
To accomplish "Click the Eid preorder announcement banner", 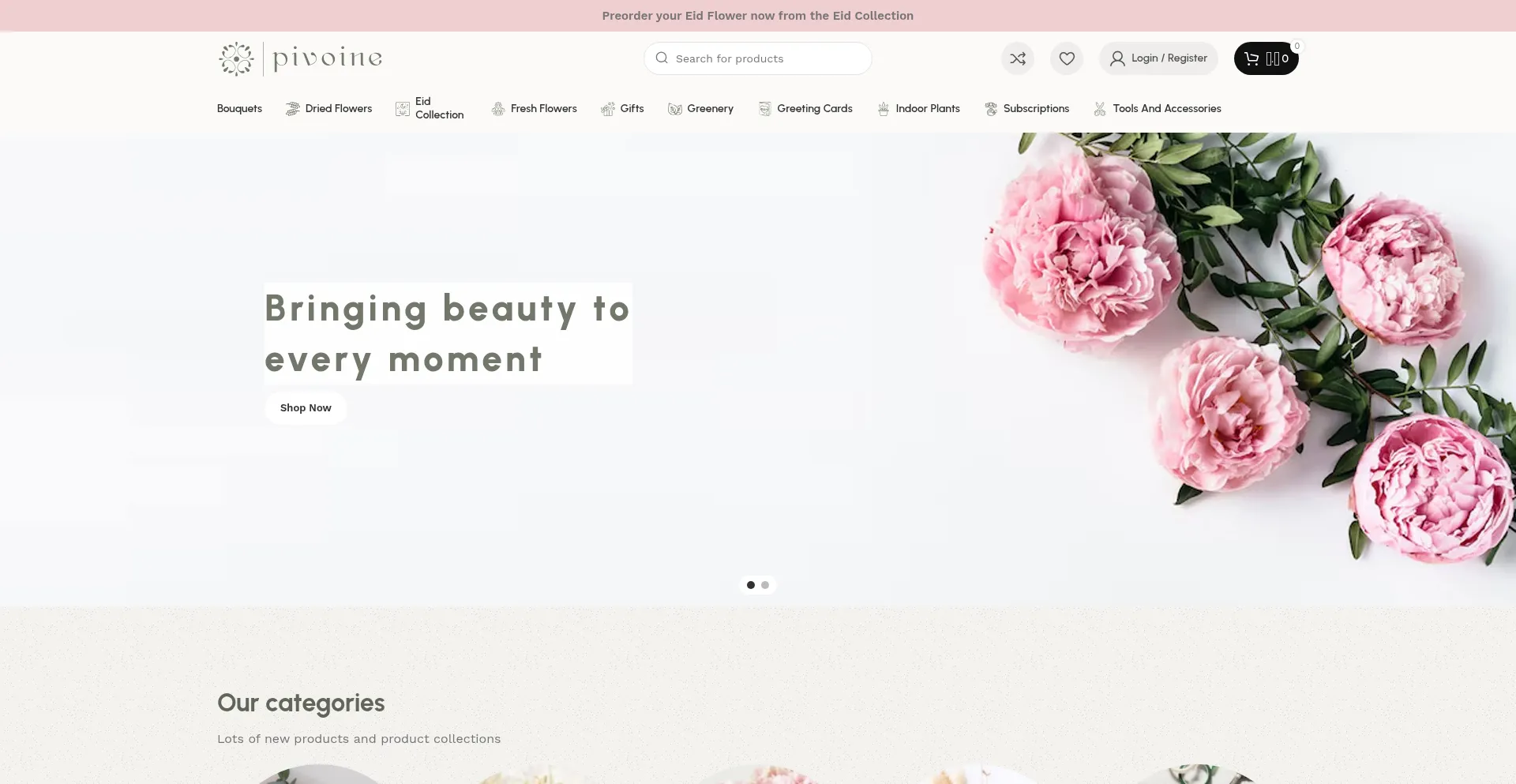I will coord(757,16).
